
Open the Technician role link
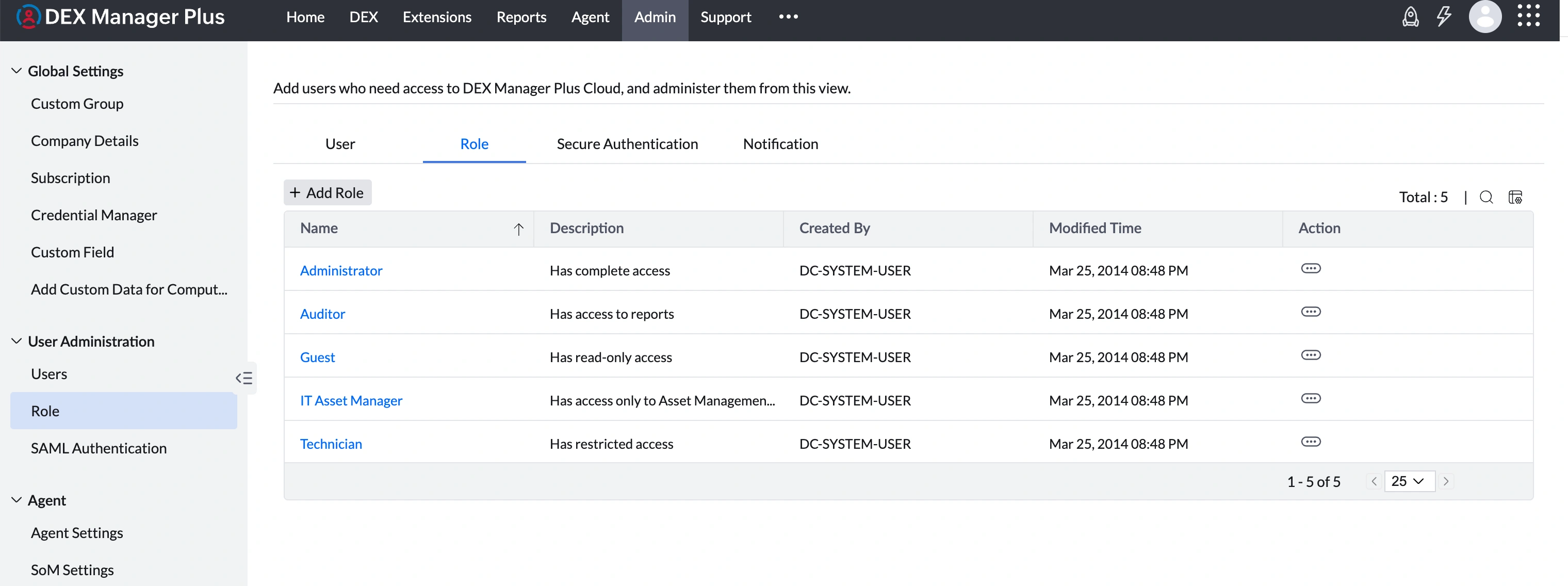(331, 444)
